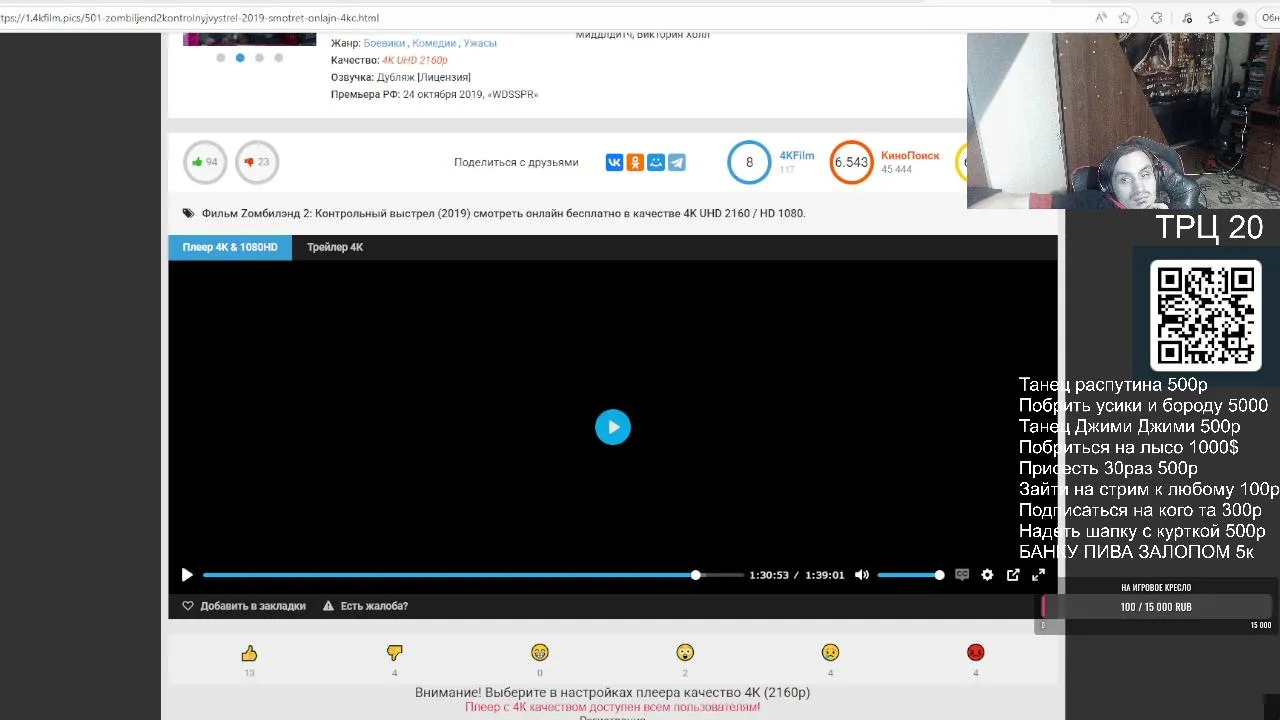Click Добавить в закладки link
The image size is (1280, 720).
pos(253,606)
